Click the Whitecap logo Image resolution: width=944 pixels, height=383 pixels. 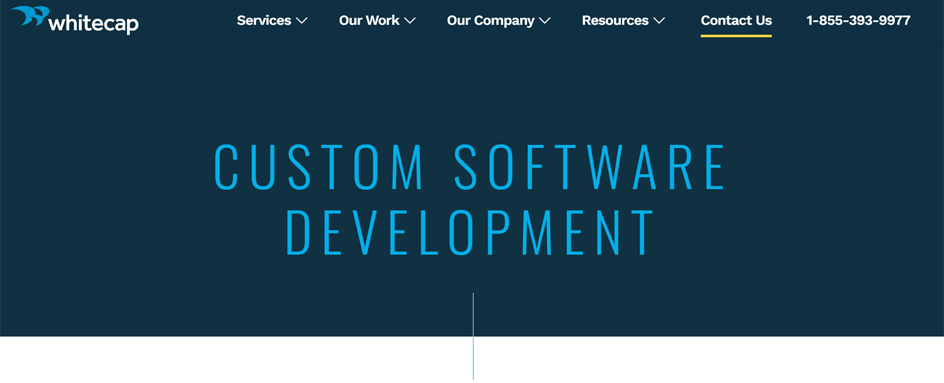(x=75, y=19)
